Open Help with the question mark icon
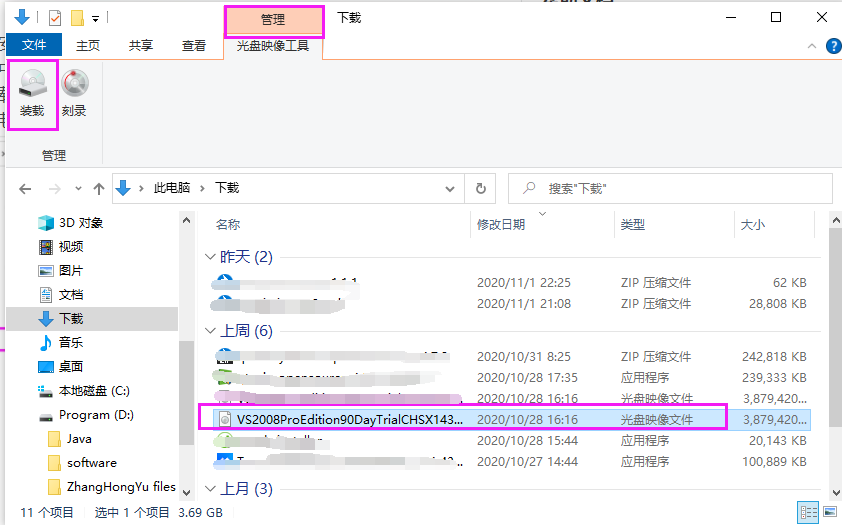The image size is (842, 525). tap(833, 46)
